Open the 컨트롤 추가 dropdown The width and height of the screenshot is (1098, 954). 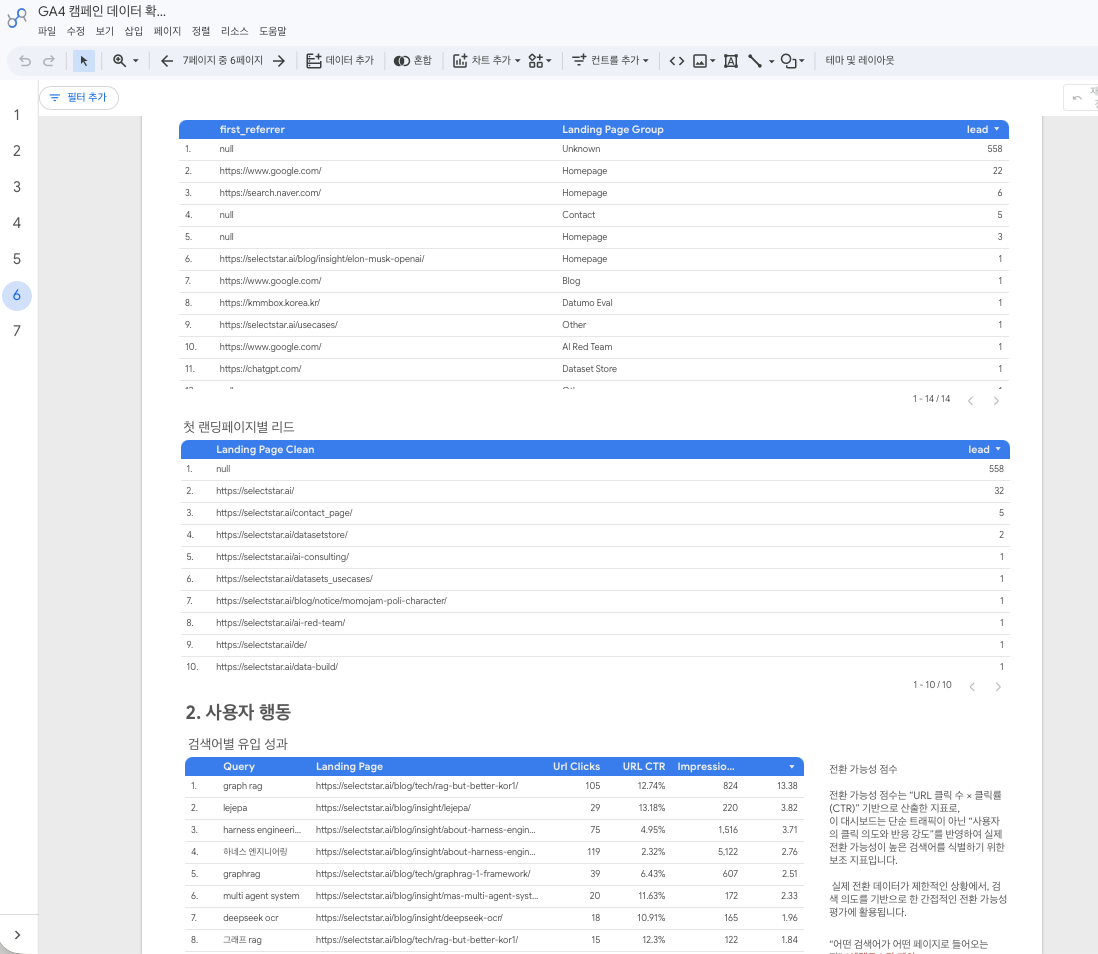pos(610,60)
